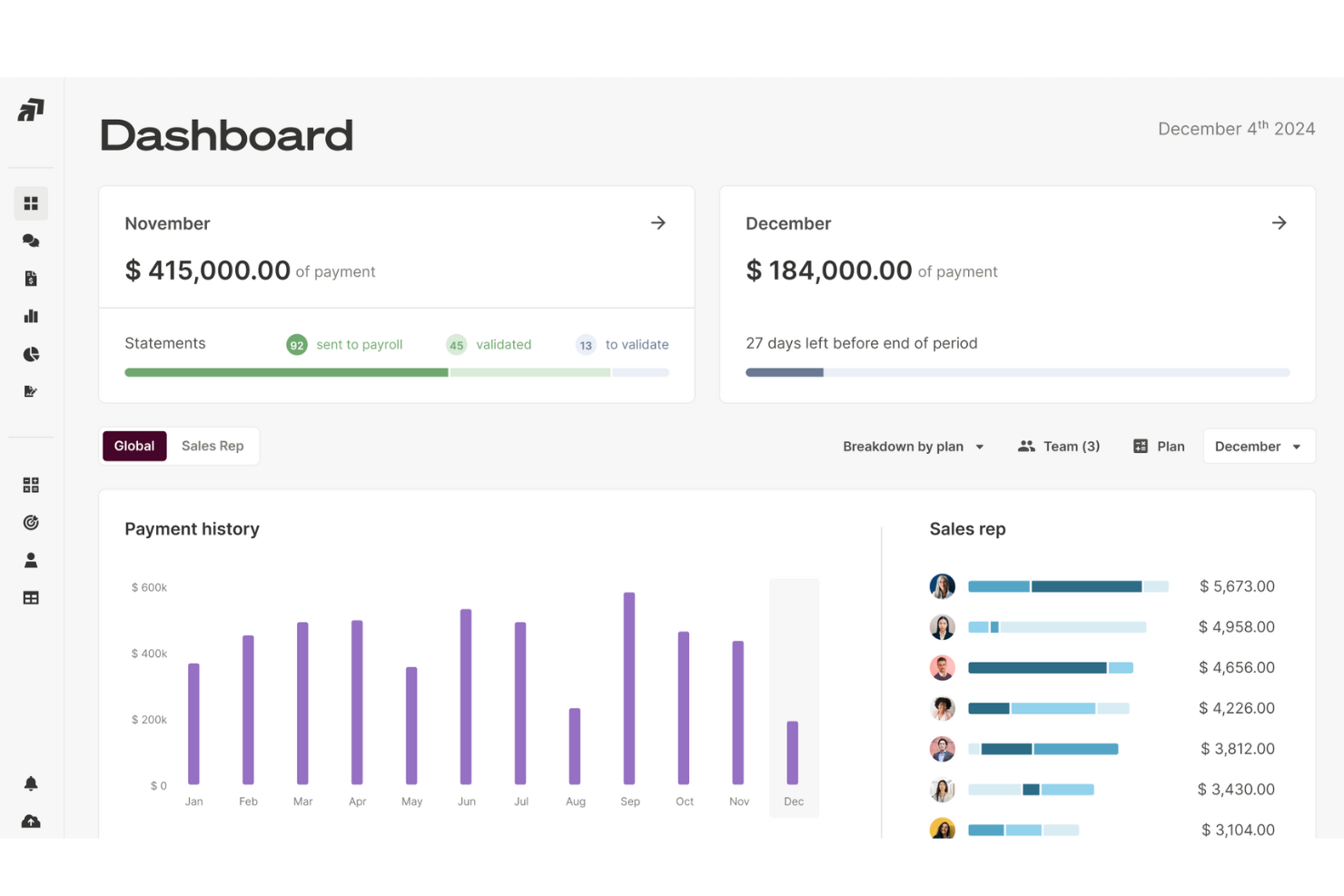The height and width of the screenshot is (896, 1344).
Task: Select the table view icon in sidebar
Action: pos(31,597)
